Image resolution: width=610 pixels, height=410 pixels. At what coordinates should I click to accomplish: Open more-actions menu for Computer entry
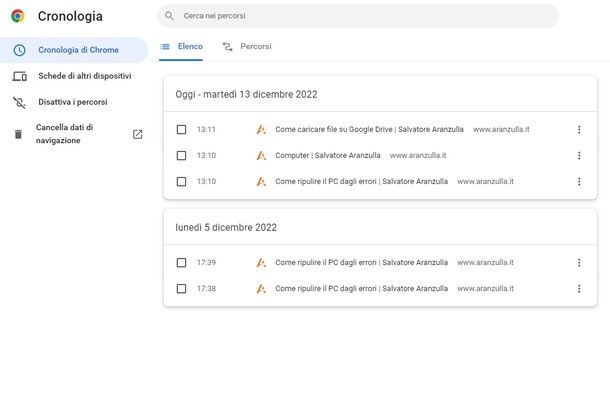[579, 156]
